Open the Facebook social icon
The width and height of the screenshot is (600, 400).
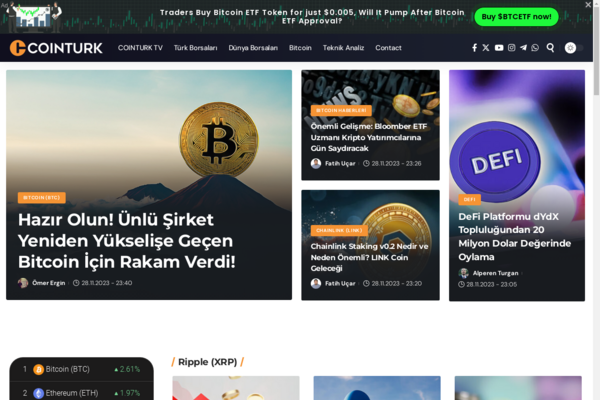(x=474, y=48)
